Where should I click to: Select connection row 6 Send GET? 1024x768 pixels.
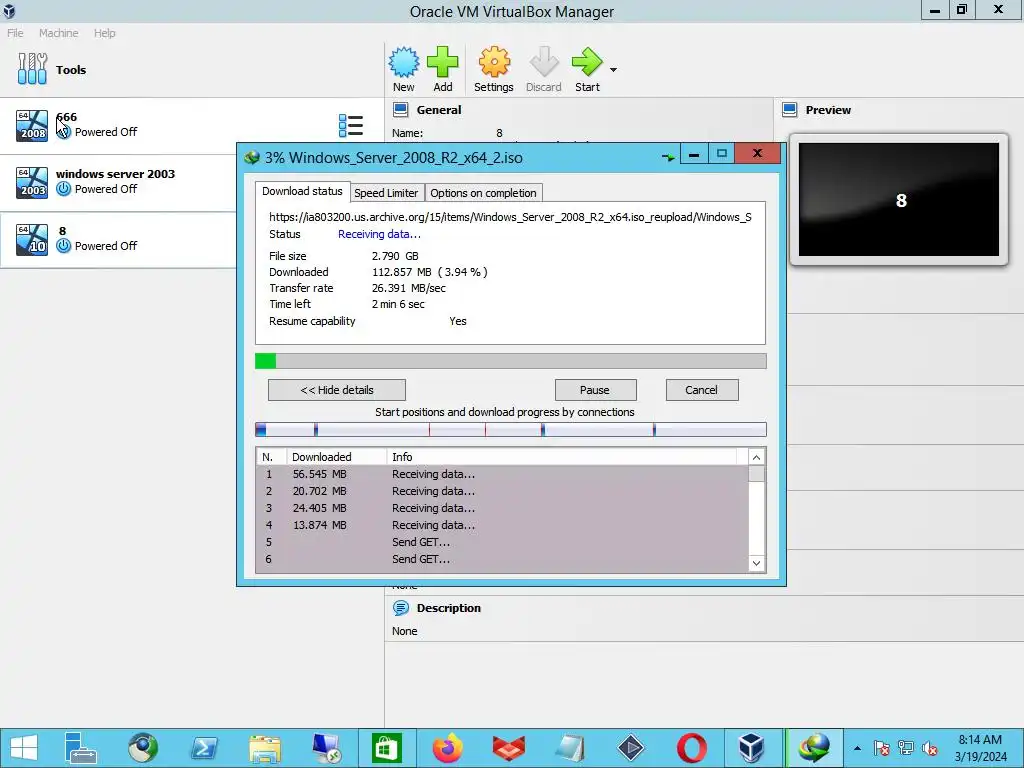(502, 559)
